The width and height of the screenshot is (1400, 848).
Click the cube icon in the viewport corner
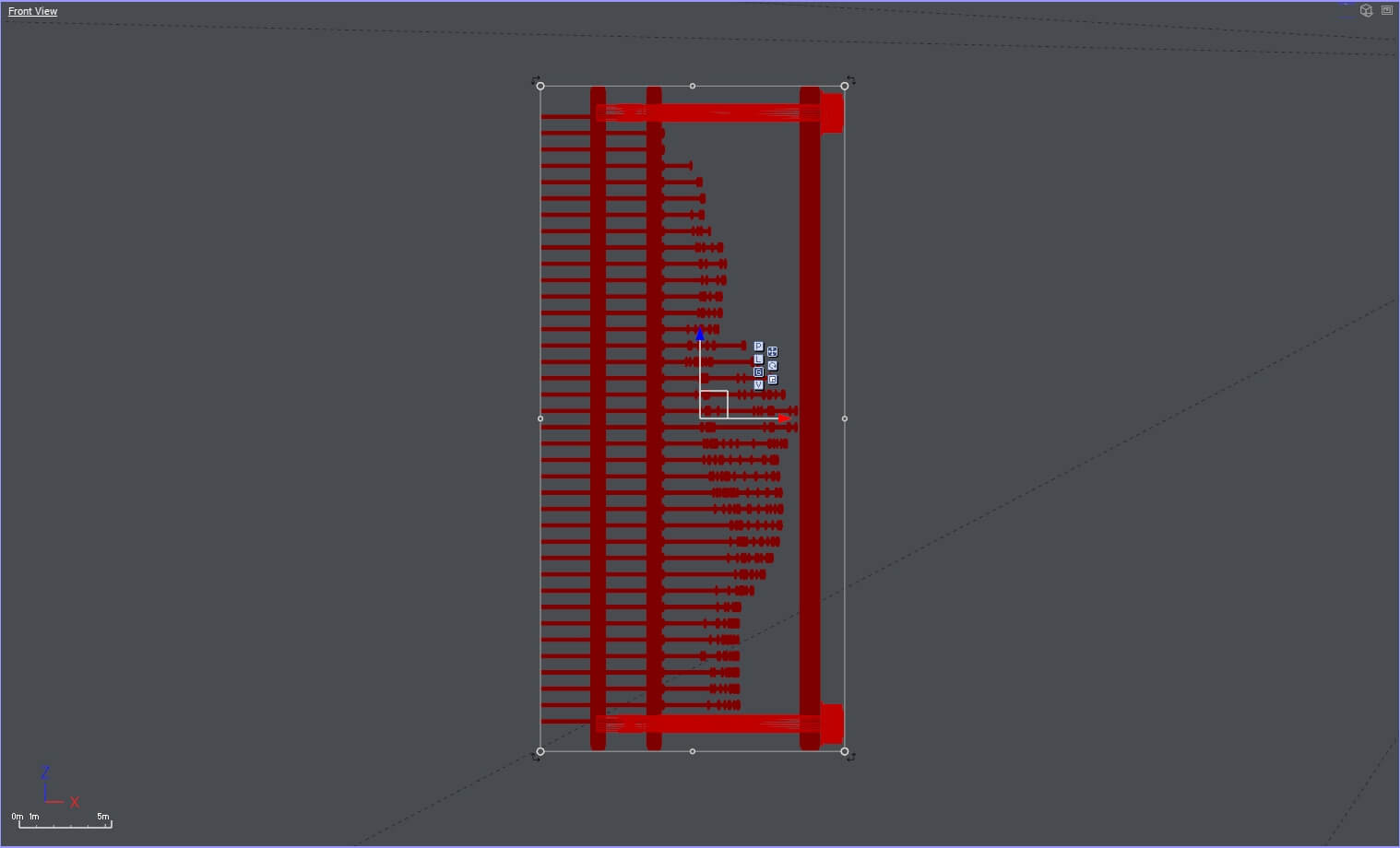coord(1367,11)
